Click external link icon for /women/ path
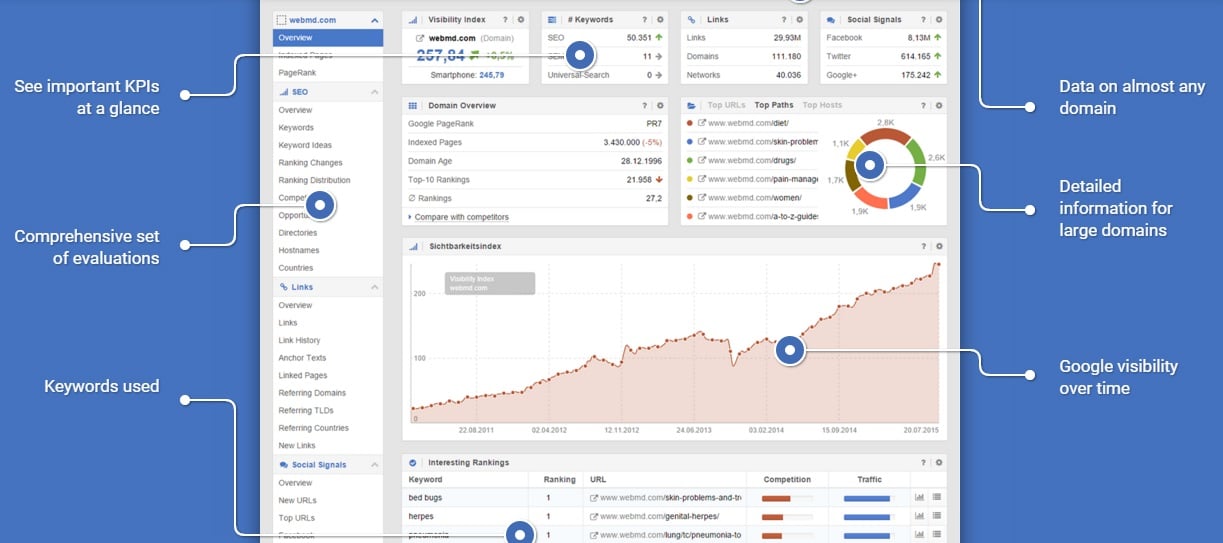Image resolution: width=1223 pixels, height=543 pixels. [702, 198]
